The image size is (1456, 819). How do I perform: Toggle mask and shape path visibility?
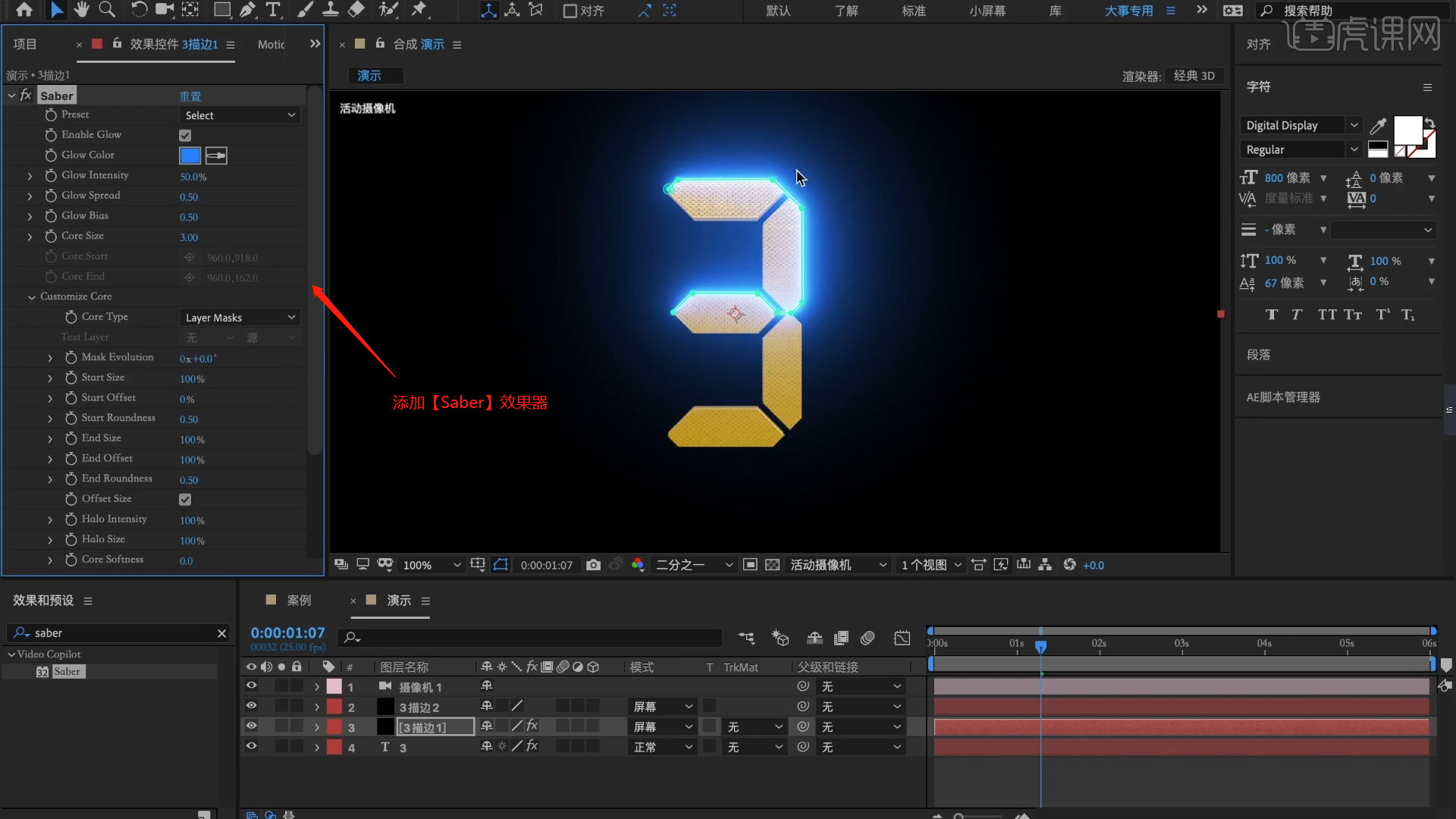click(x=500, y=565)
